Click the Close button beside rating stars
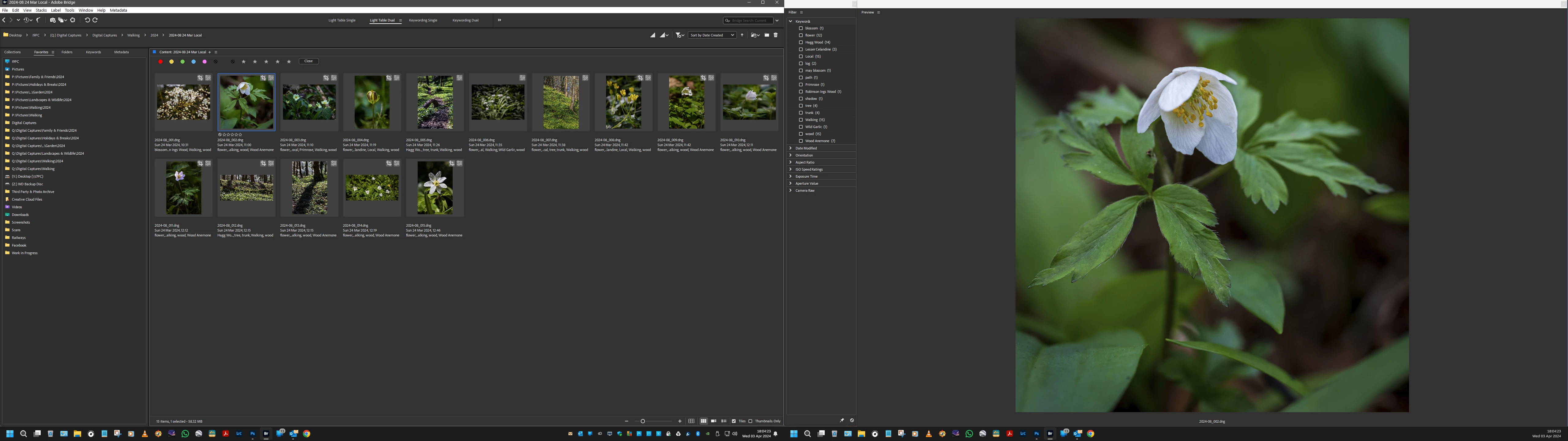Image resolution: width=1568 pixels, height=441 pixels. point(309,61)
